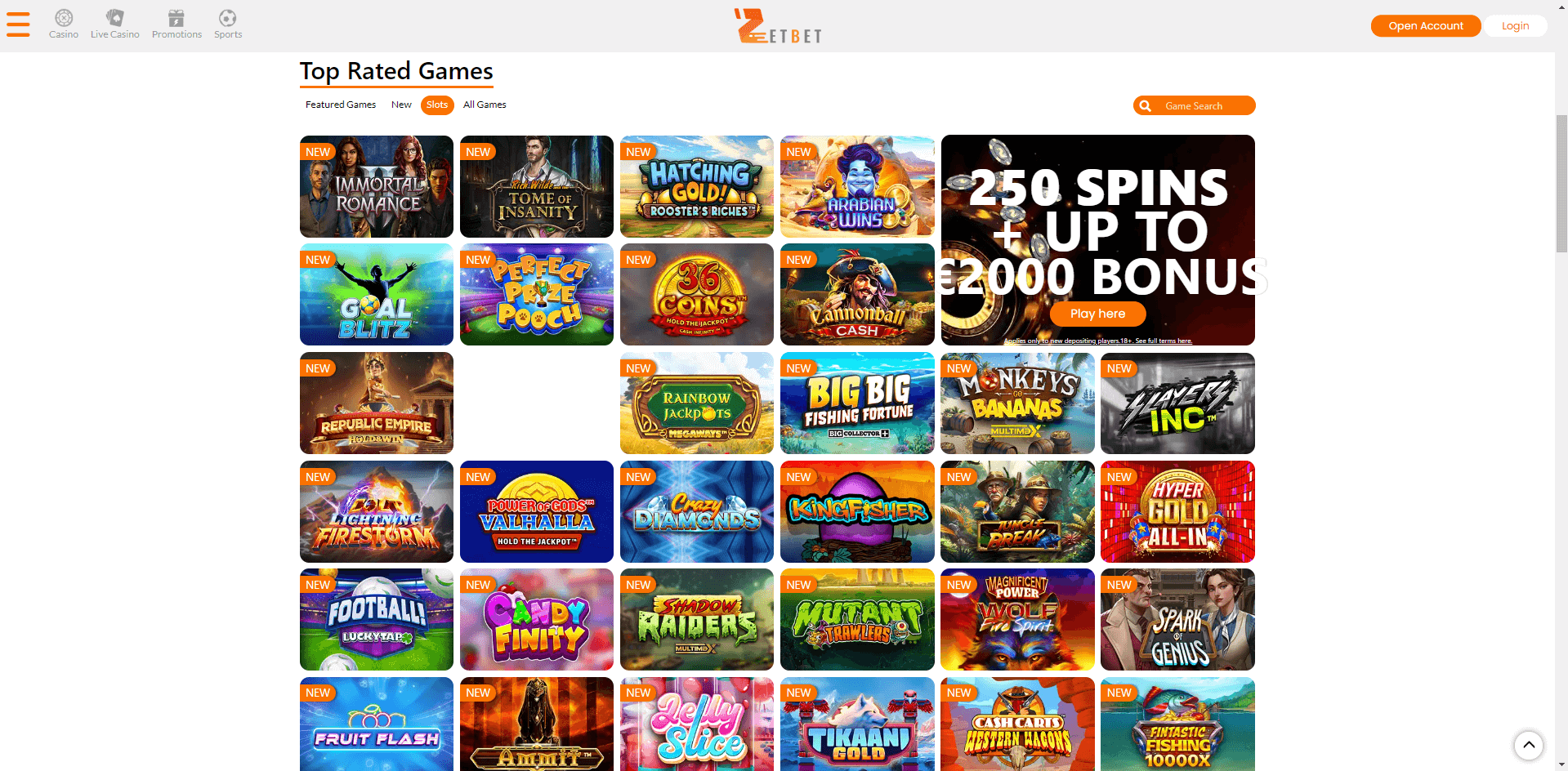Click the scroll-to-top arrow button
This screenshot has width=1568, height=771.
pyautogui.click(x=1529, y=745)
